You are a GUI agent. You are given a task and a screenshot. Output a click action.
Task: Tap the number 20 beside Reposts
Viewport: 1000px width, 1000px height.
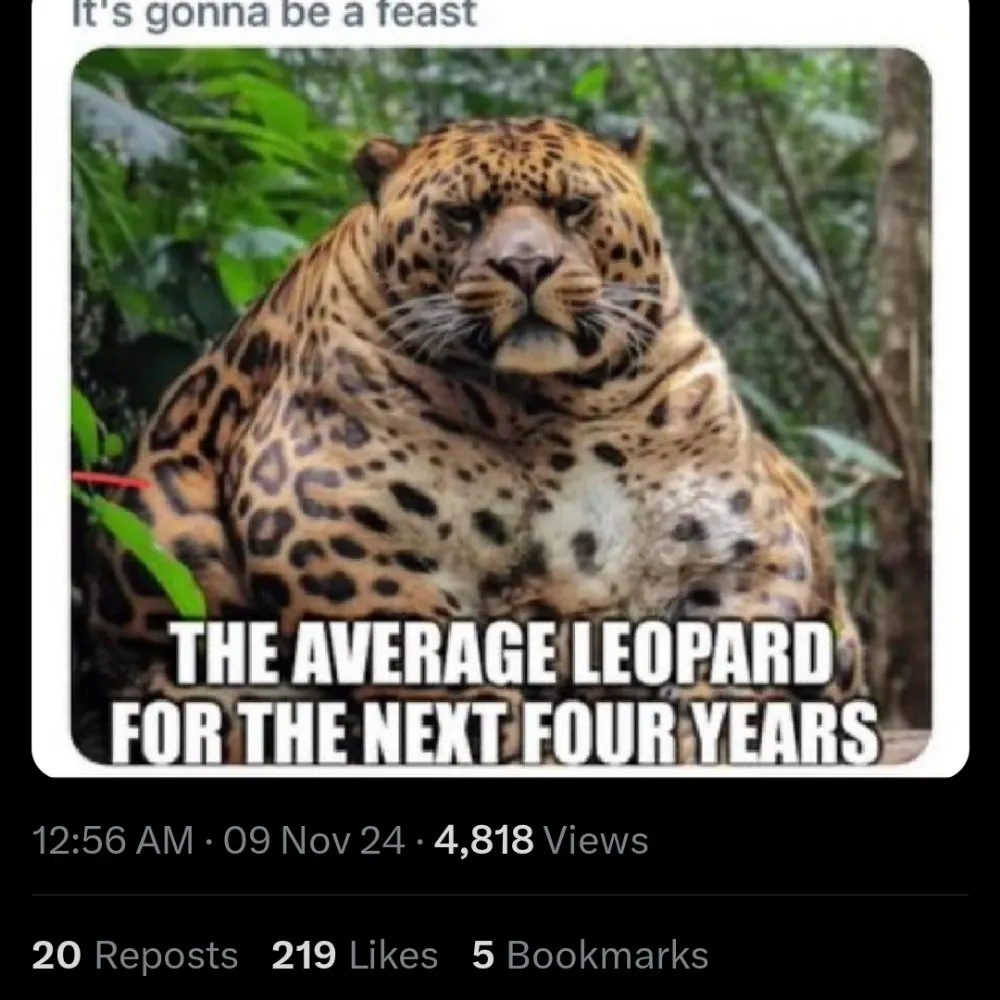55,955
